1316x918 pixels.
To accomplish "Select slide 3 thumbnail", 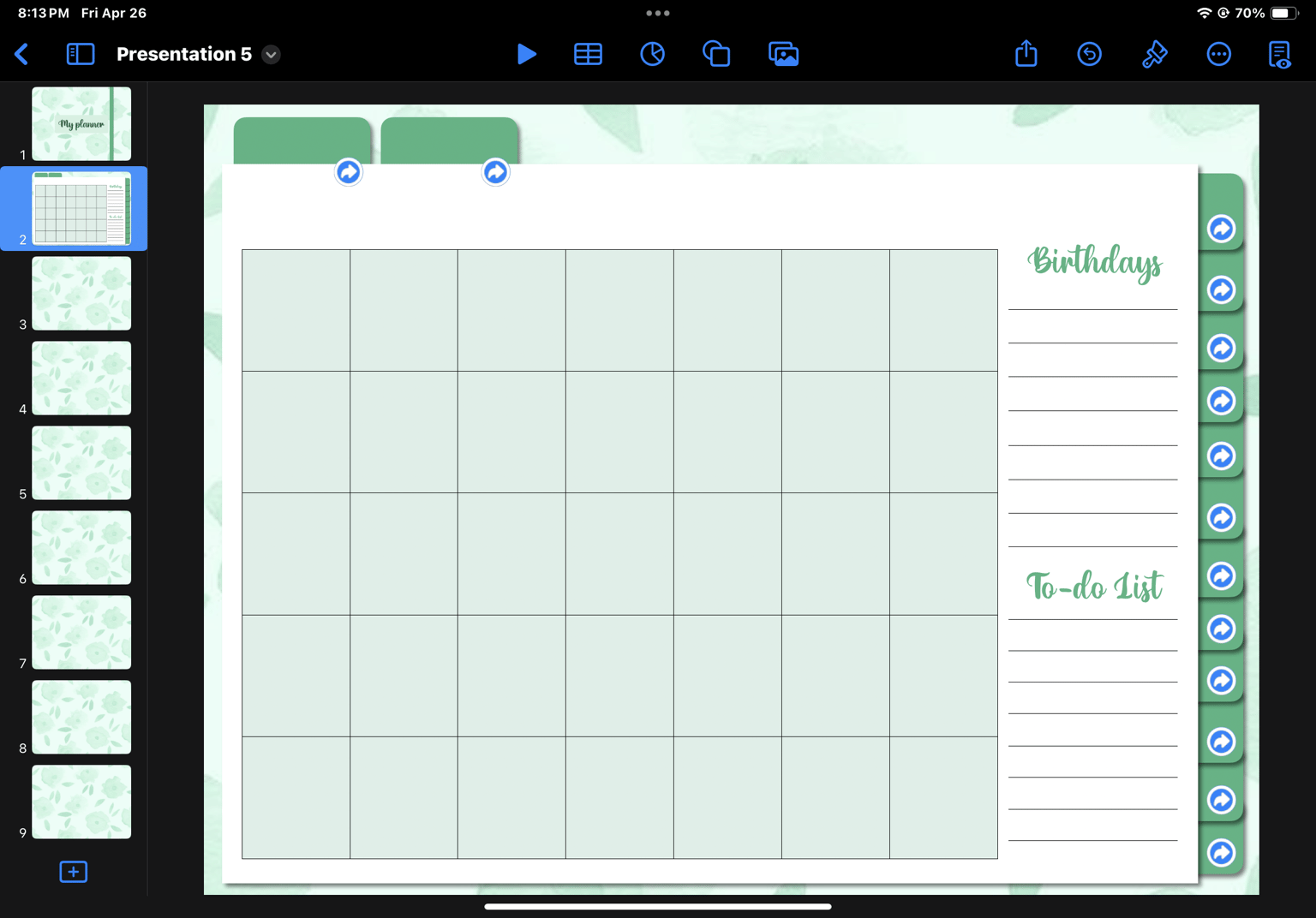I will [x=81, y=293].
